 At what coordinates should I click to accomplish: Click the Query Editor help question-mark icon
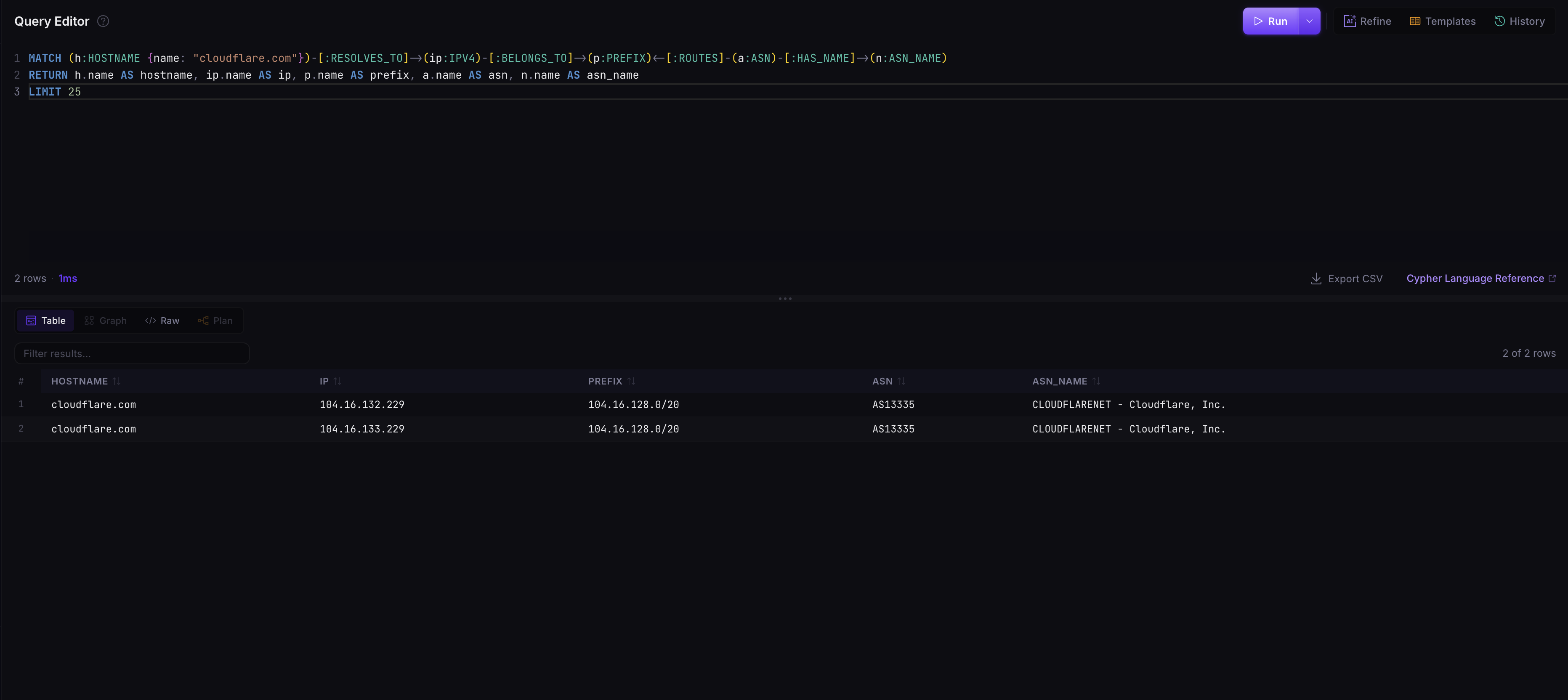pos(104,21)
